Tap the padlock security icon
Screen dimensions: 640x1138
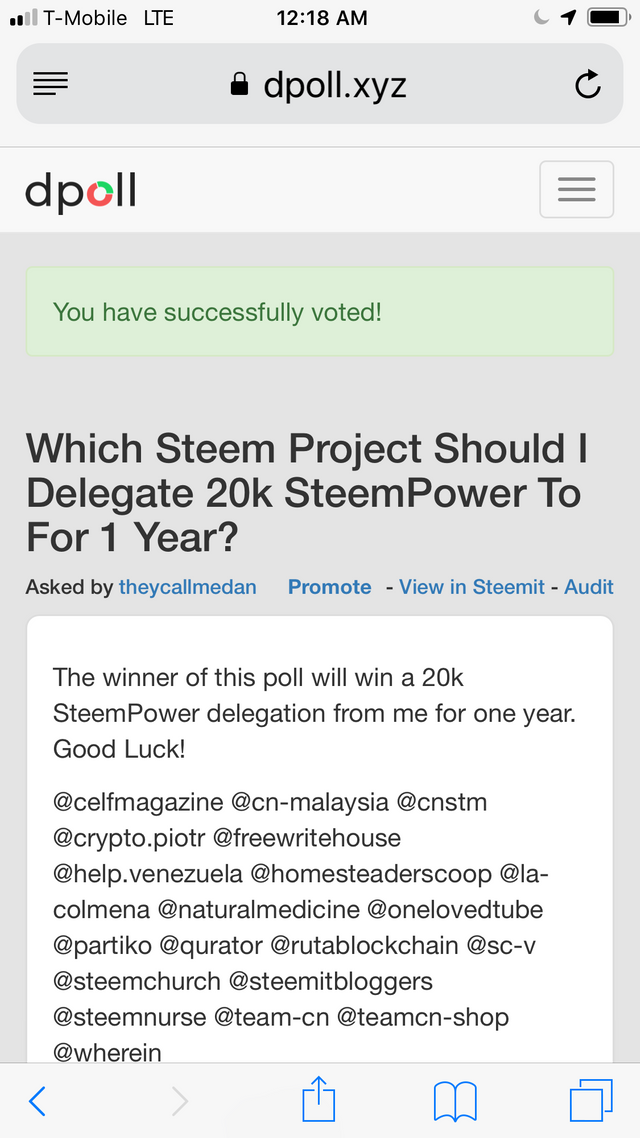point(239,85)
